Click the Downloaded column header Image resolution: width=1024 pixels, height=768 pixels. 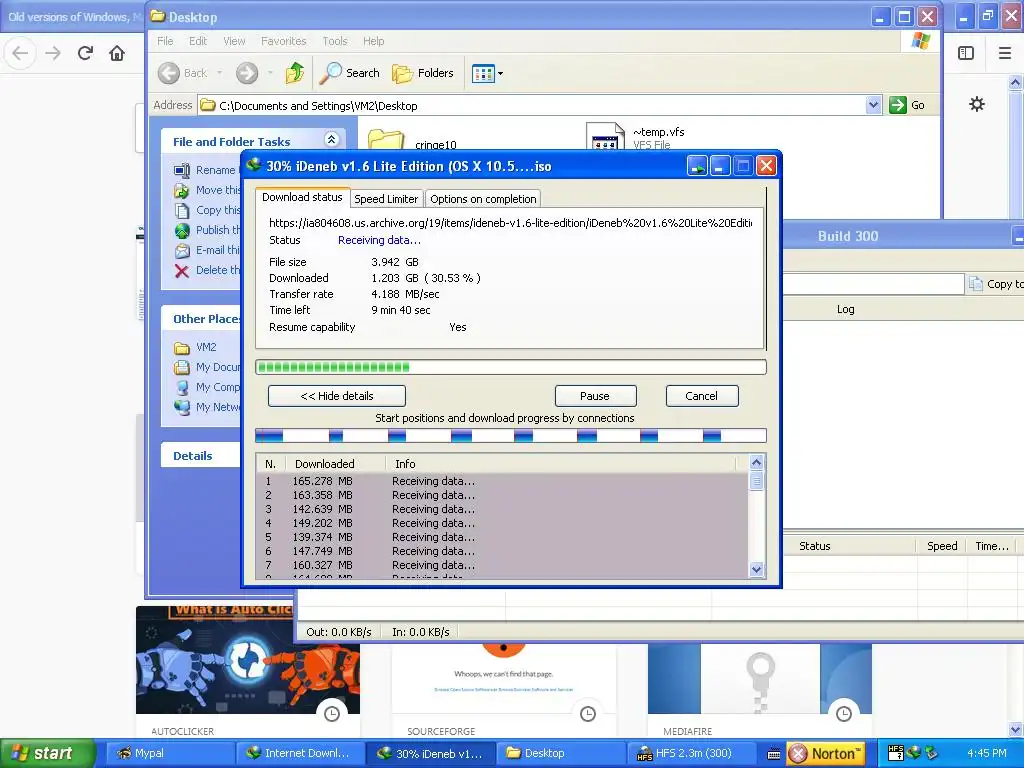[334, 464]
